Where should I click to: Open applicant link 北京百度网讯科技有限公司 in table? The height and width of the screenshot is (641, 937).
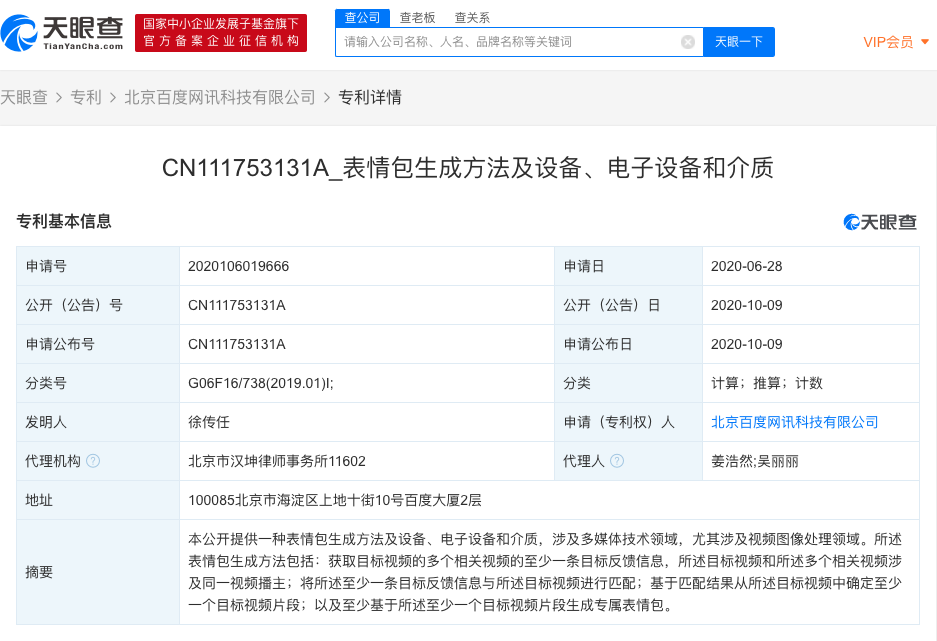point(794,422)
